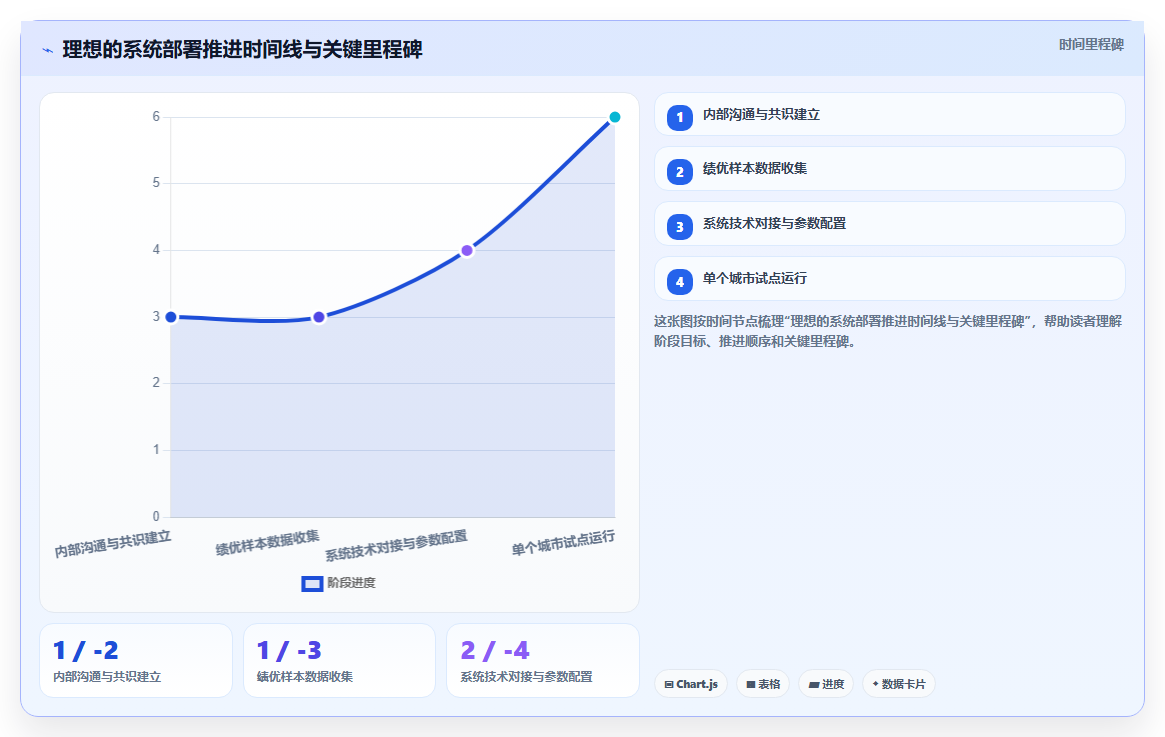Open the 绩优样本数据收集 milestone row

pyautogui.click(x=889, y=169)
